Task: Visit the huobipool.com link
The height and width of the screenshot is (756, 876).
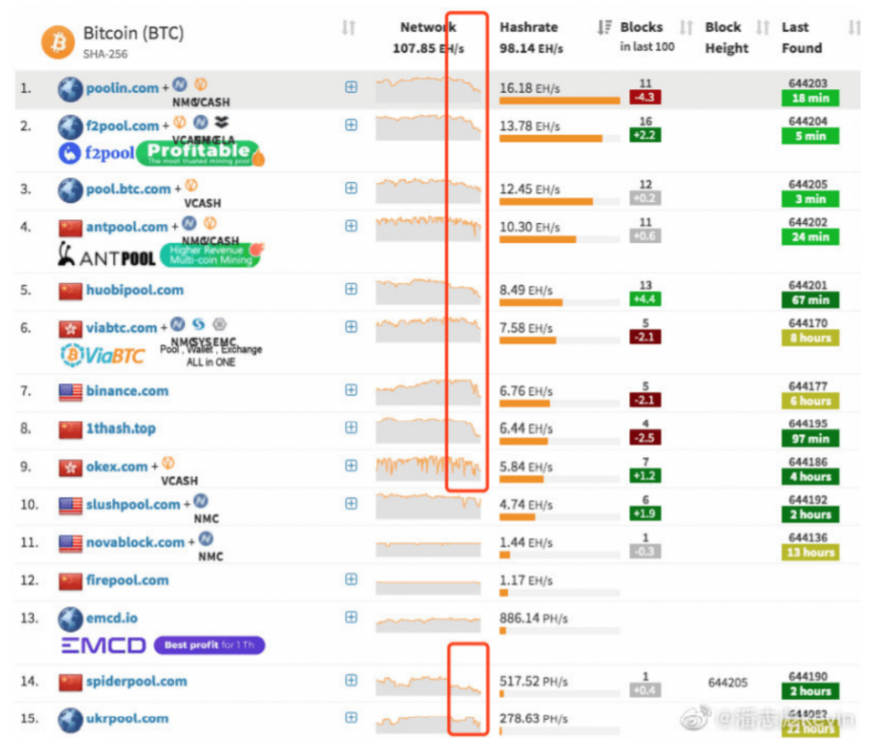Action: point(135,290)
